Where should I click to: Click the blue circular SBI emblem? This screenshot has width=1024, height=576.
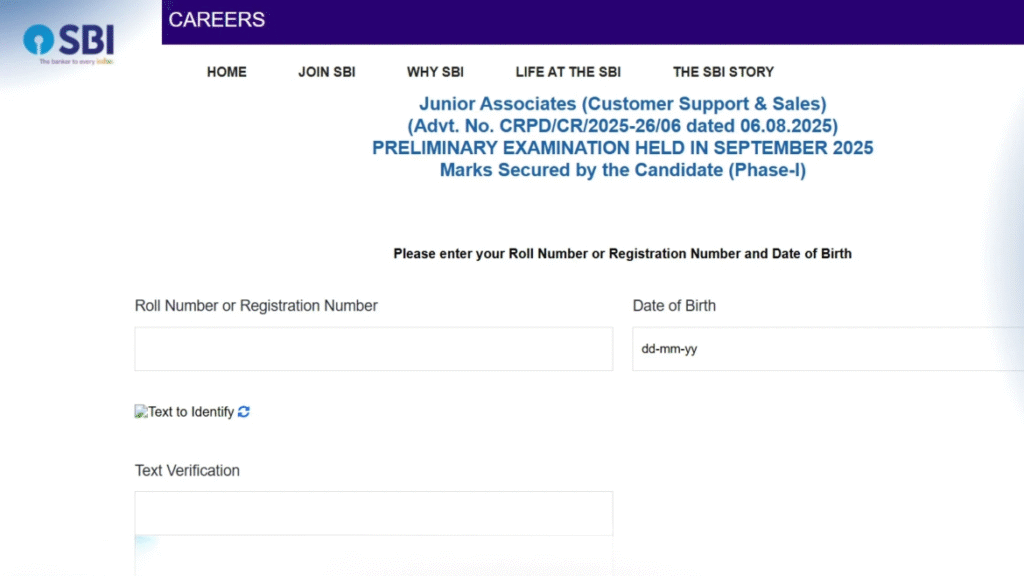[x=37, y=39]
